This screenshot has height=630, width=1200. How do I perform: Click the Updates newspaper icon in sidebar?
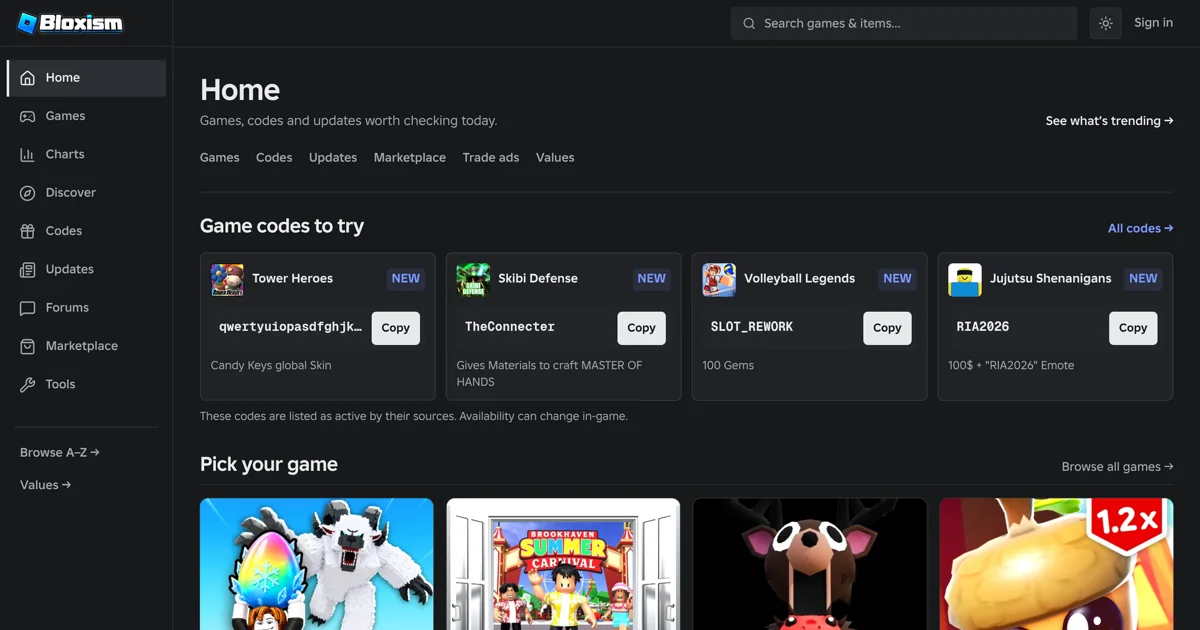point(28,269)
